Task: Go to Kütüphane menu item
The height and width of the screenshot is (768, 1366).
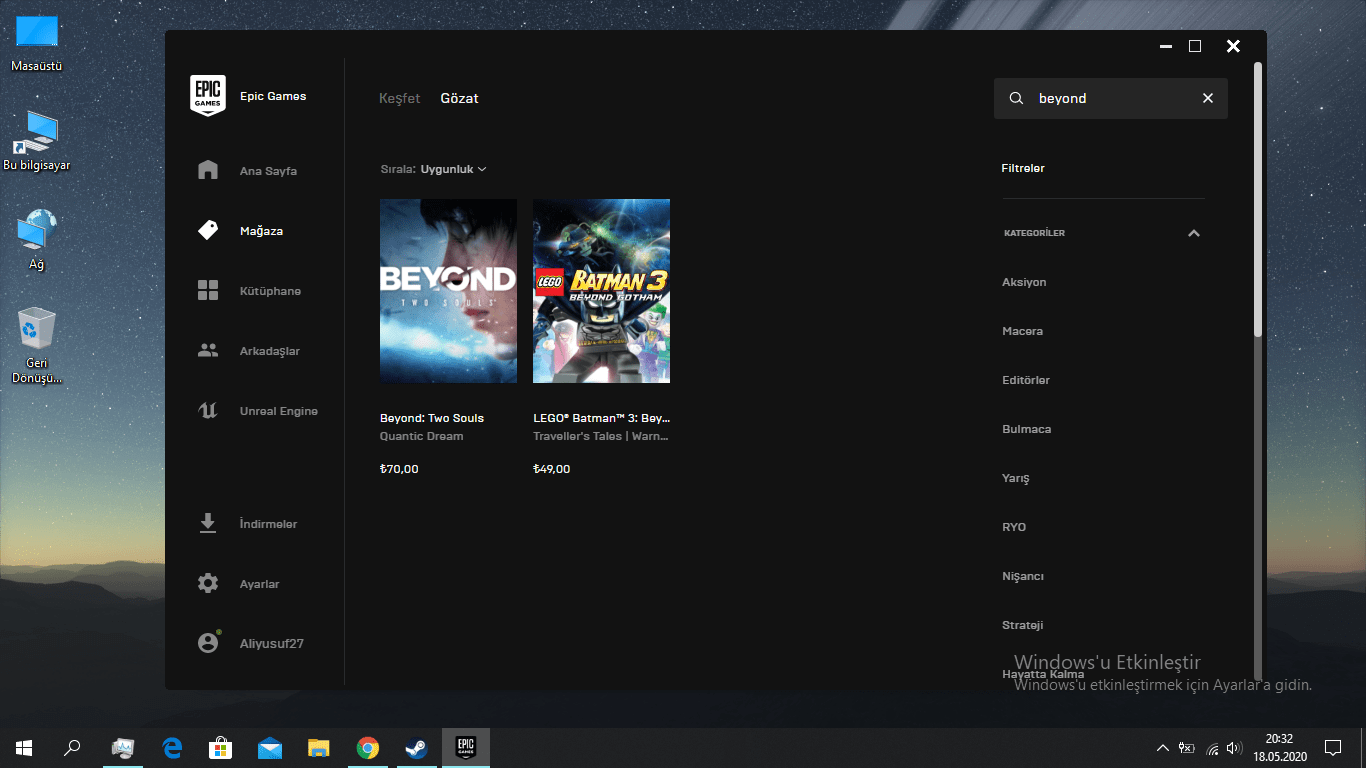Action: point(270,291)
